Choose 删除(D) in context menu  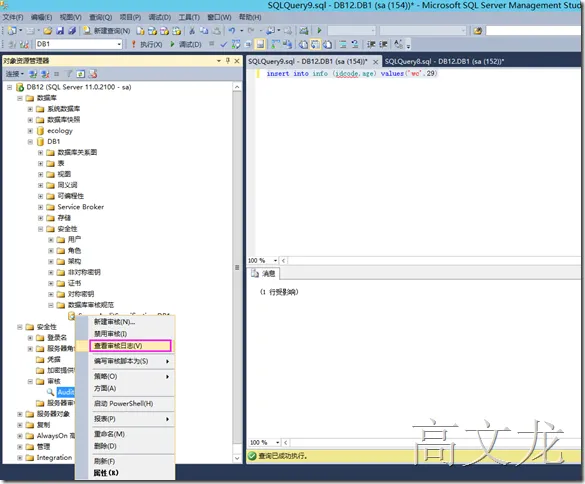(125, 446)
